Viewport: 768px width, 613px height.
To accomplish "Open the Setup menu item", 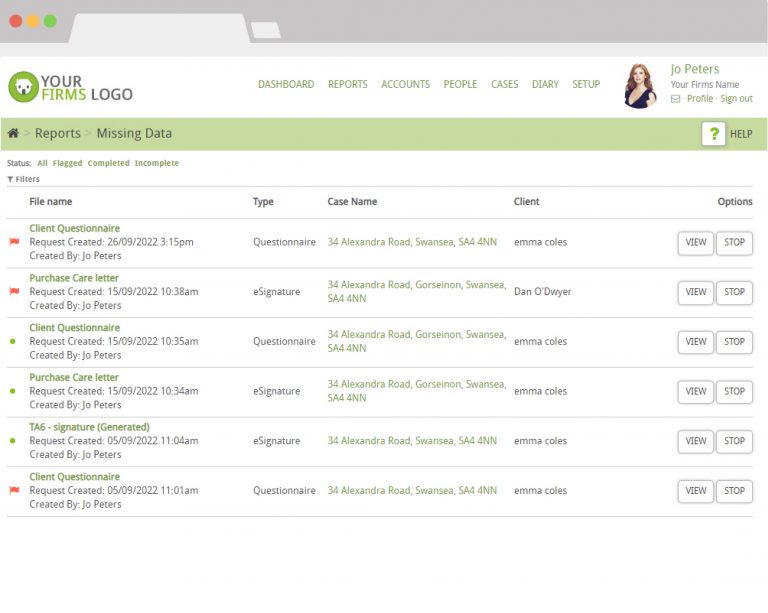I will point(586,85).
